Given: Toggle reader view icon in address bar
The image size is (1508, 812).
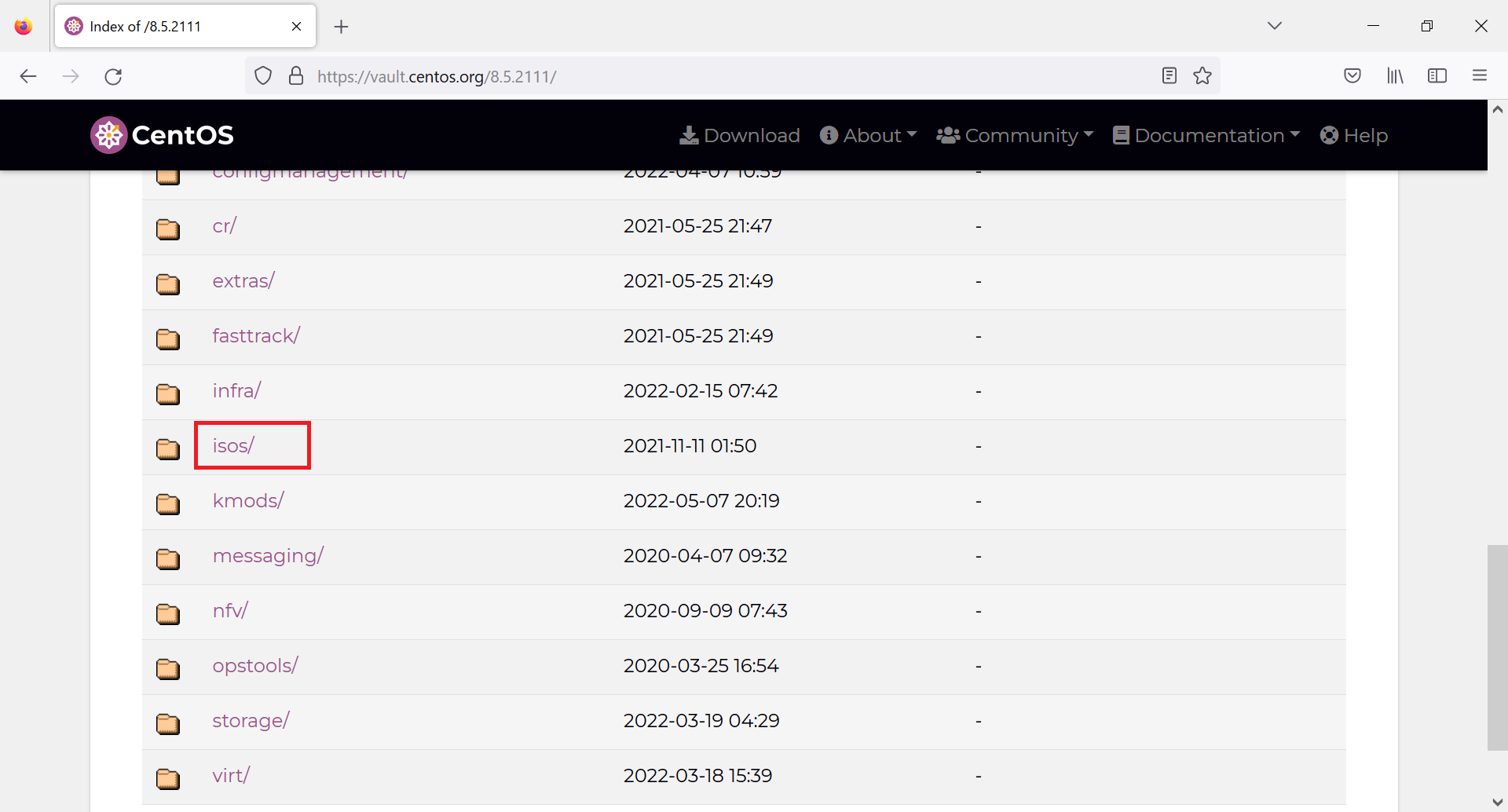Looking at the screenshot, I should coord(1169,75).
